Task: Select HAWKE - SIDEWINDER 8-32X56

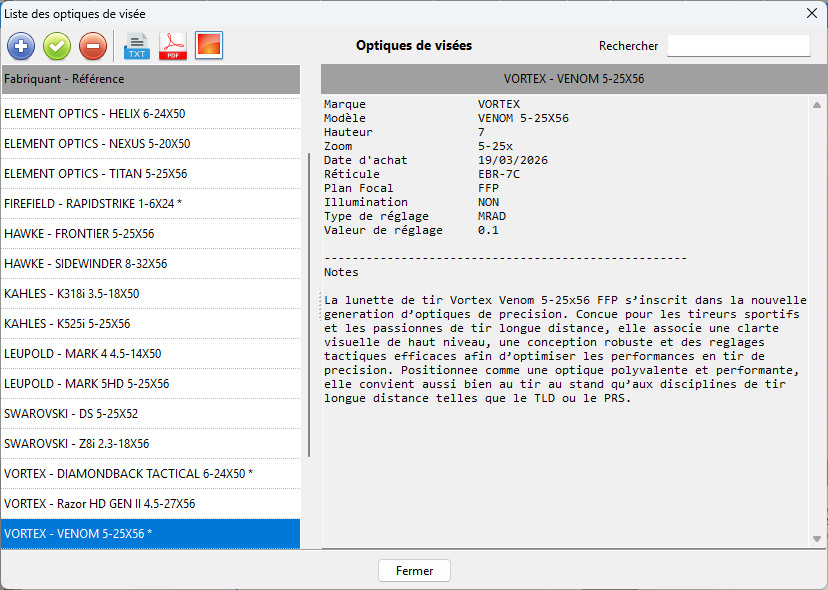Action: click(x=150, y=264)
